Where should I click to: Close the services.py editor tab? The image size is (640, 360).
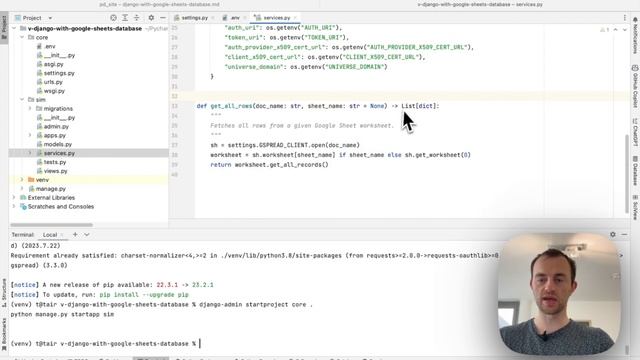pyautogui.click(x=295, y=18)
